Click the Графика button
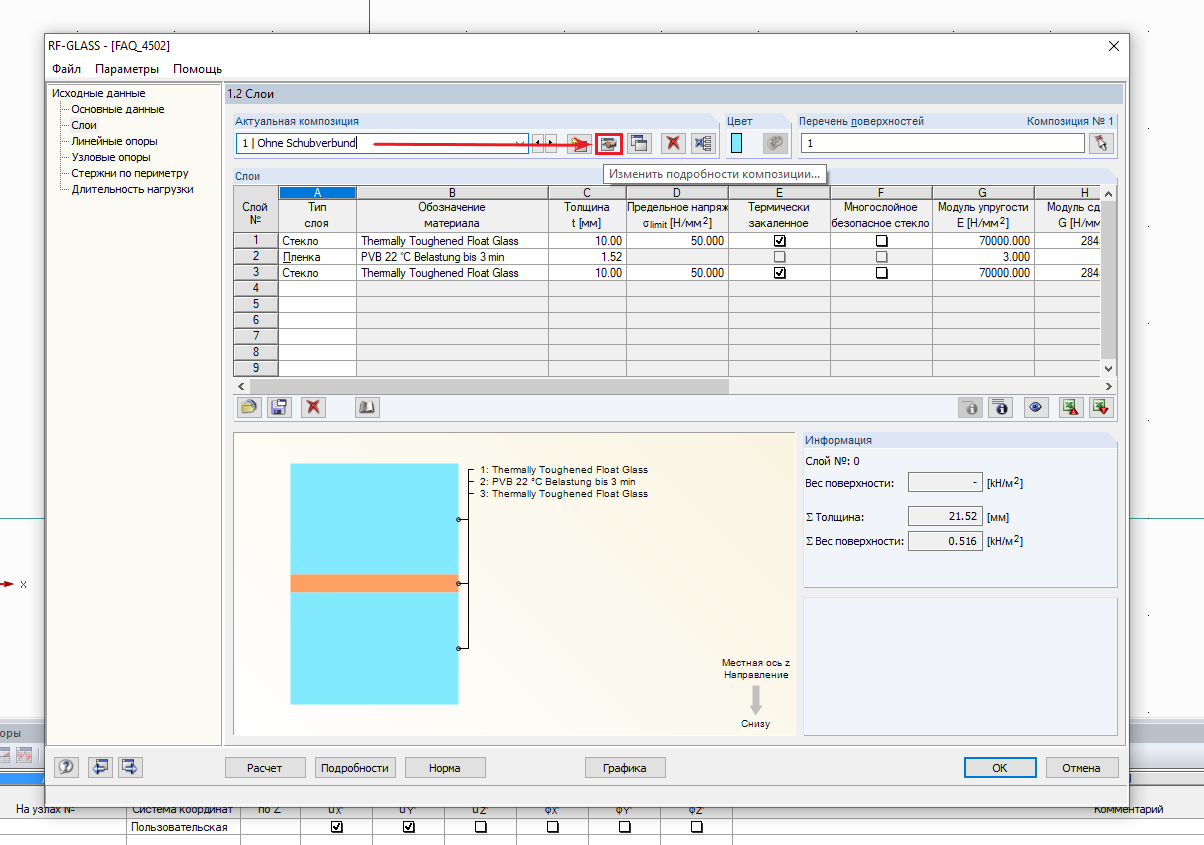This screenshot has width=1204, height=845. [x=625, y=768]
